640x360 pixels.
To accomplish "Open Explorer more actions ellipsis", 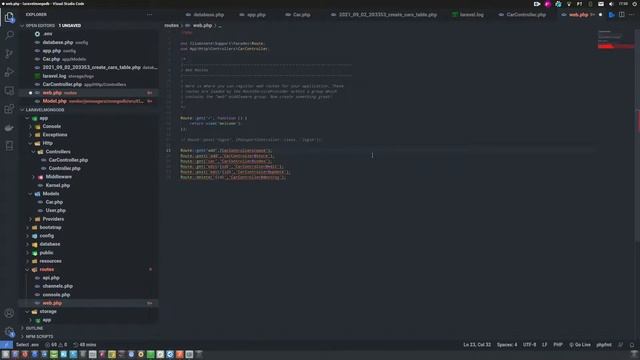I will pos(149,15).
